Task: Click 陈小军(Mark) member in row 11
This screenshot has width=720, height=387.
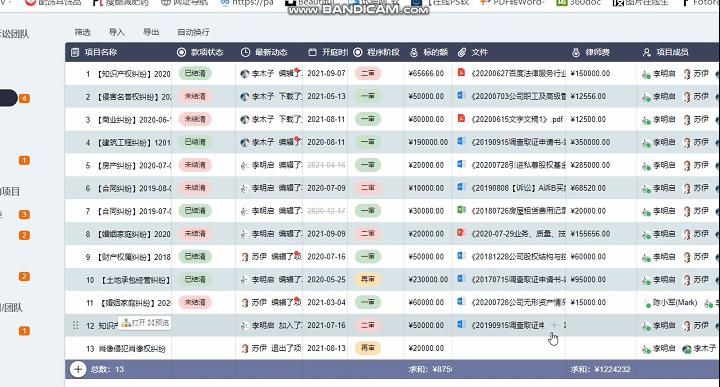Action: point(671,303)
